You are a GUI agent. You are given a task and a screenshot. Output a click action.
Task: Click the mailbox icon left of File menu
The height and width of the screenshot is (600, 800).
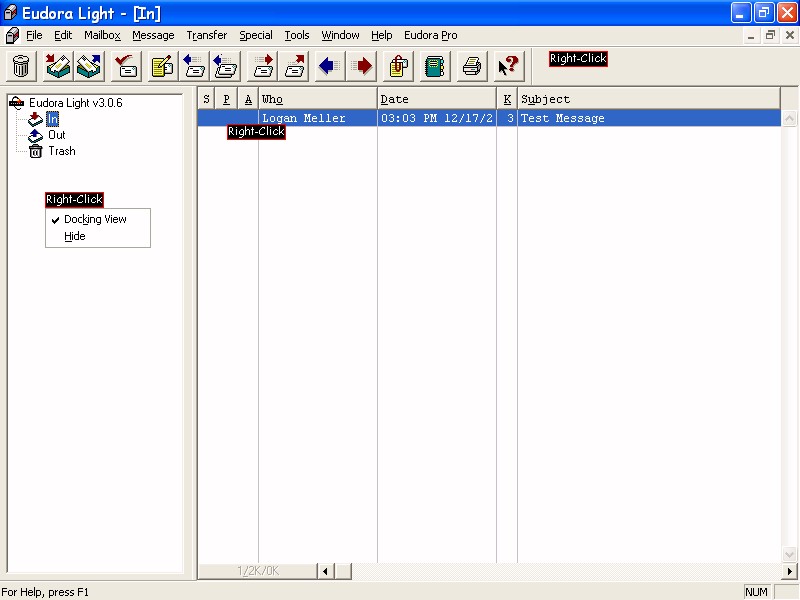pyautogui.click(x=12, y=35)
